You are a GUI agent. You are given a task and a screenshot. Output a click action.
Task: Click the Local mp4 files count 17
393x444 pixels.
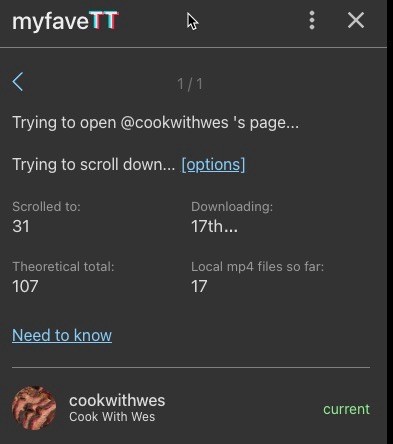tap(199, 286)
